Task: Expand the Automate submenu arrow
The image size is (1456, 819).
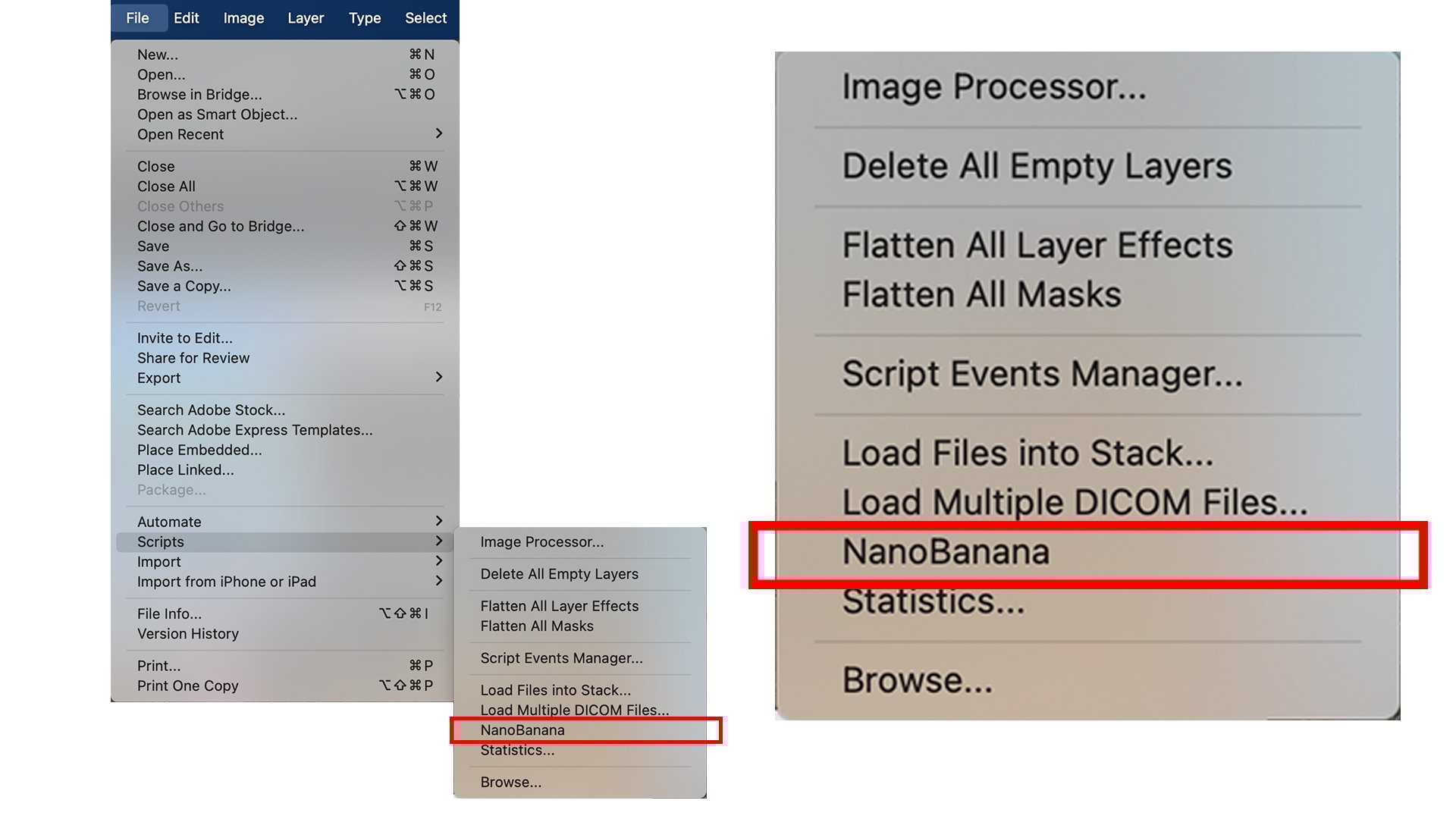Action: 438,521
